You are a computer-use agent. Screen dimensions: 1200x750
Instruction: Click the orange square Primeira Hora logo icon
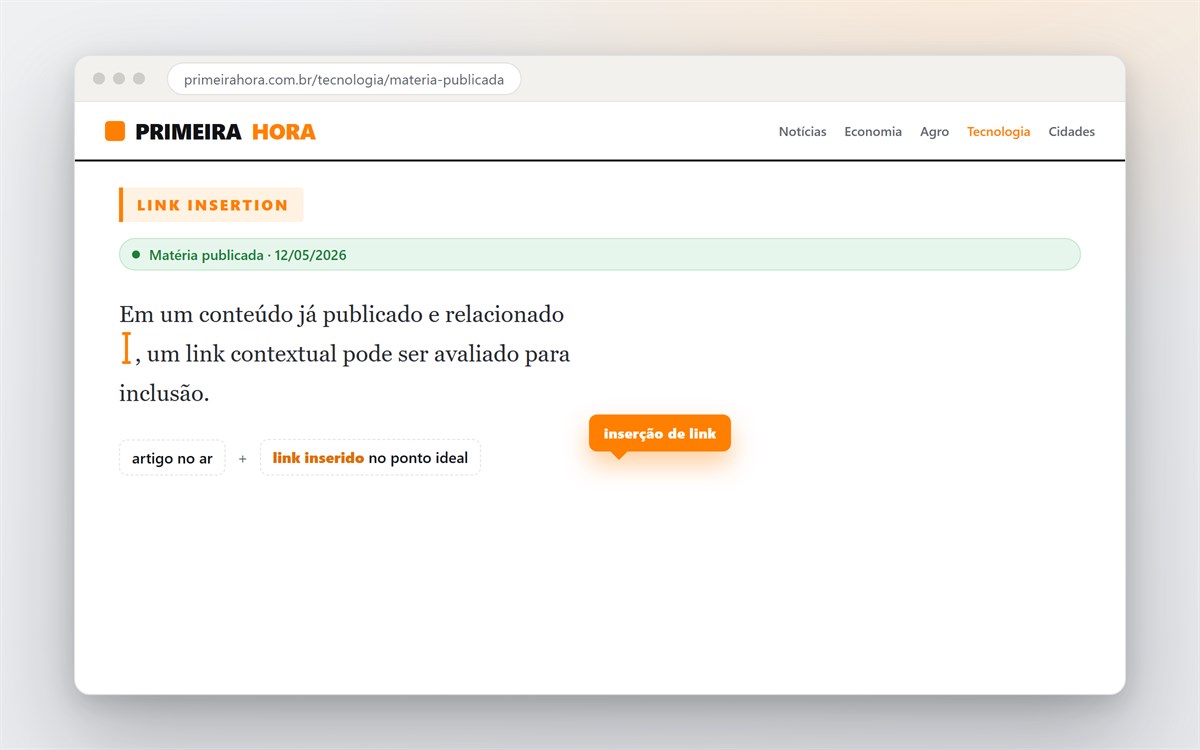click(115, 131)
